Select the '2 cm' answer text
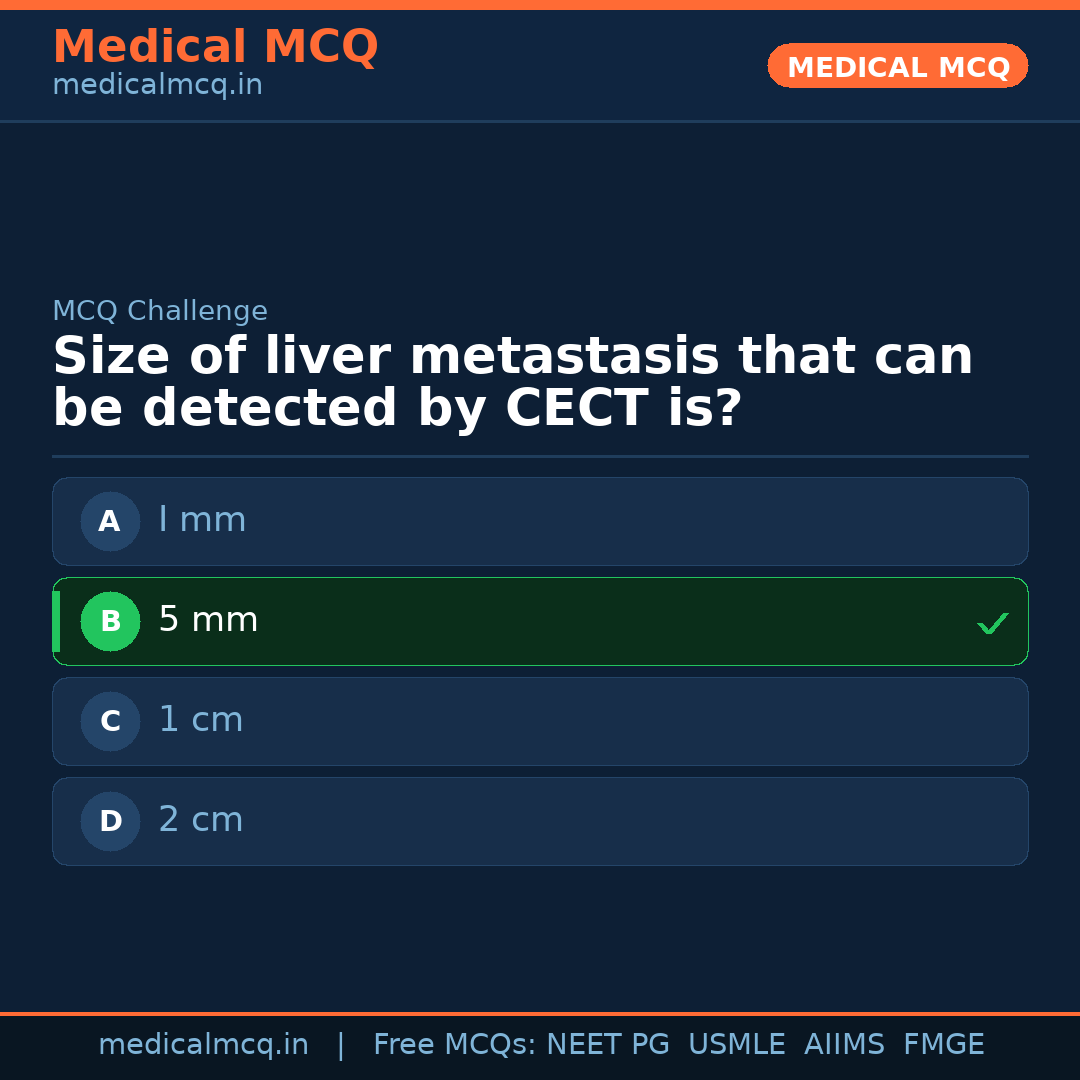Image resolution: width=1080 pixels, height=1080 pixels. [x=201, y=820]
